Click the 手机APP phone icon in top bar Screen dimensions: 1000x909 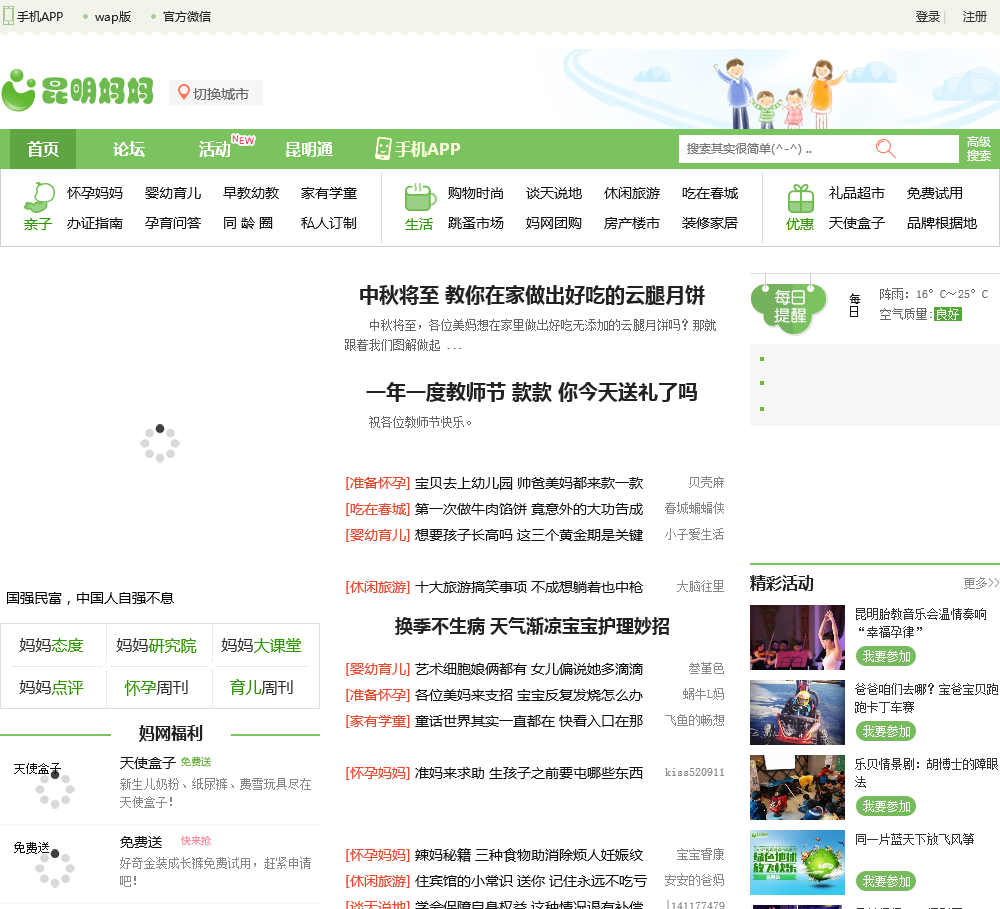point(8,15)
